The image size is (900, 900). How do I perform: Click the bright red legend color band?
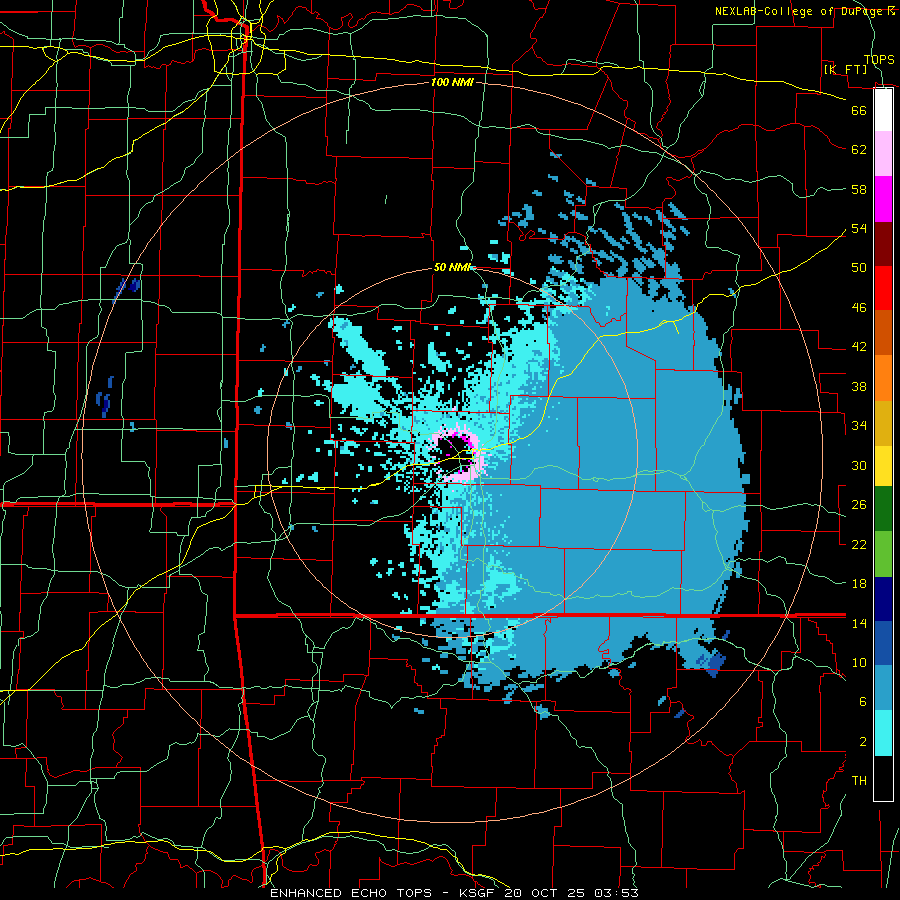[883, 288]
